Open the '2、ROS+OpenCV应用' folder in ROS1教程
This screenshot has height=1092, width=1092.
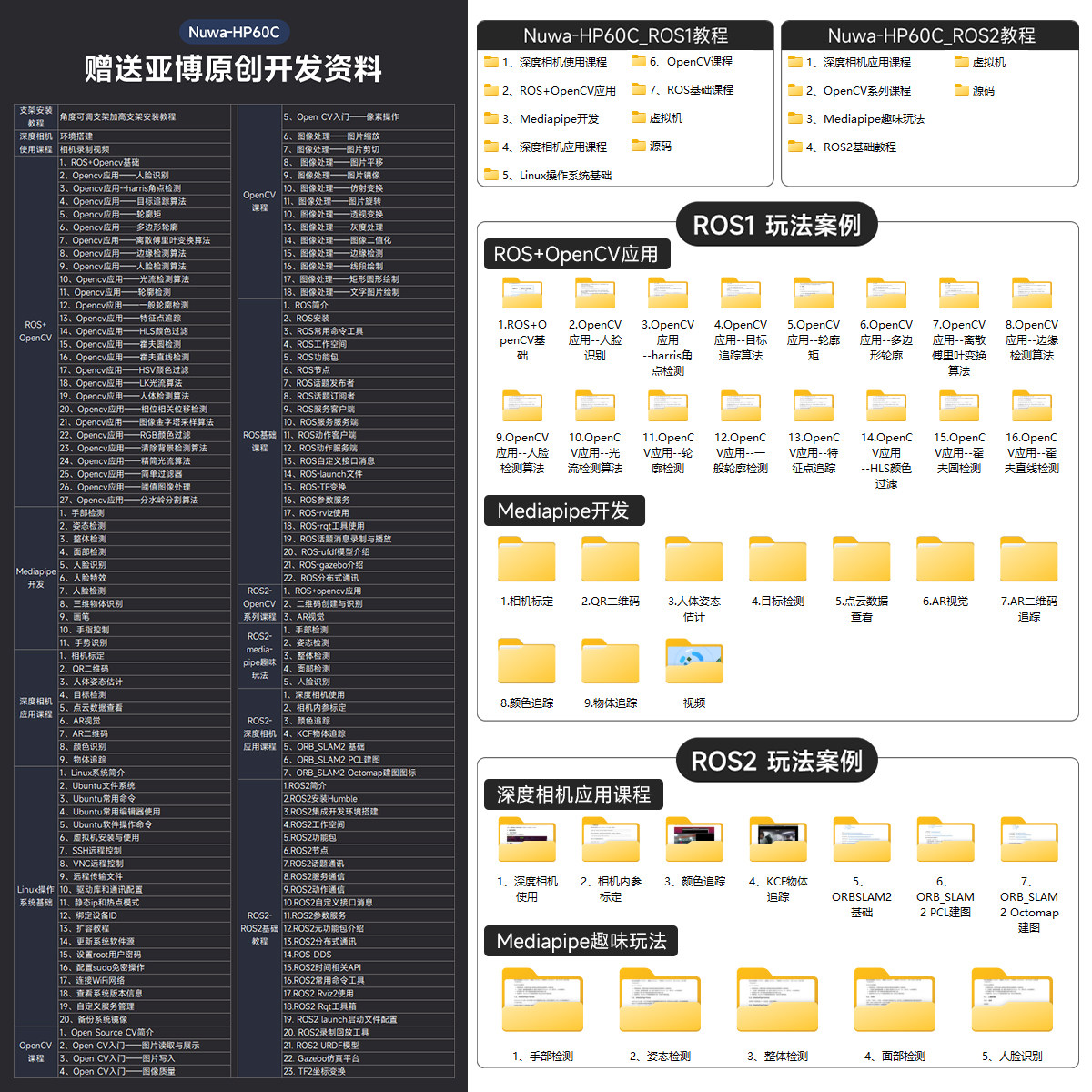[550, 90]
